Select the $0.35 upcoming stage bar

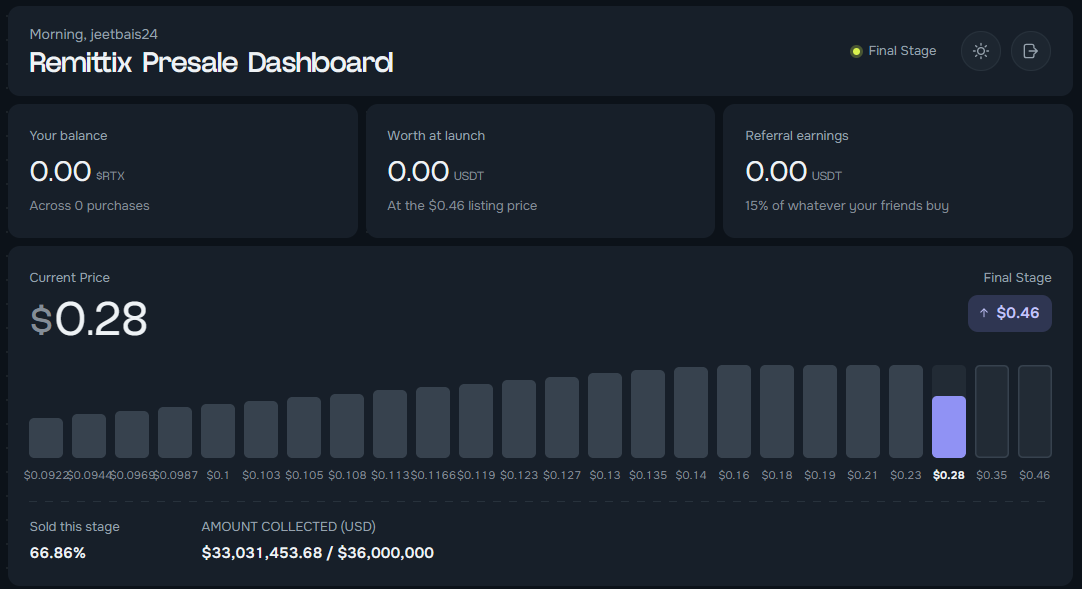tap(992, 412)
